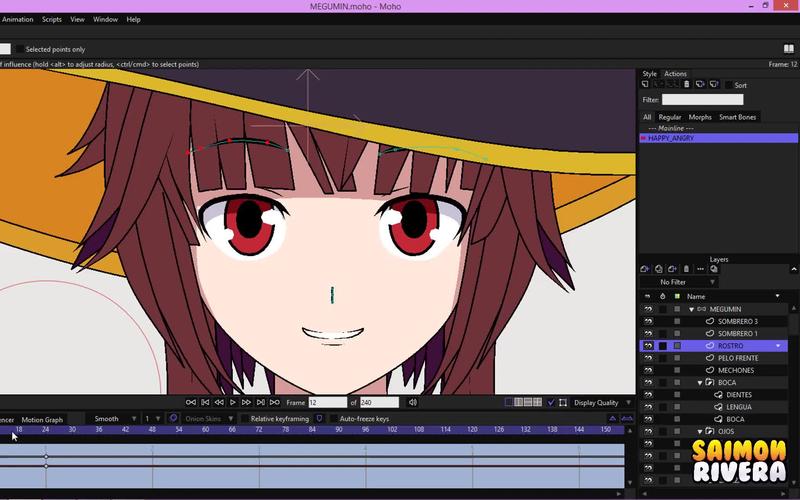Open the Scripts menu

click(51, 19)
